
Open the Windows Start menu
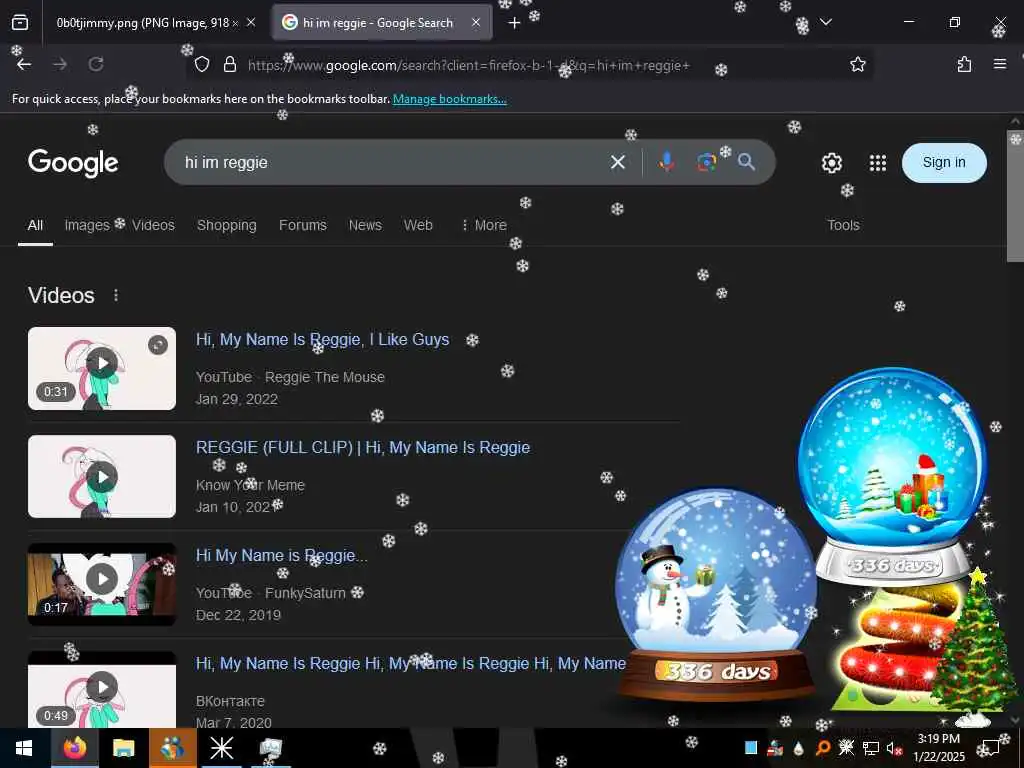pyautogui.click(x=24, y=748)
